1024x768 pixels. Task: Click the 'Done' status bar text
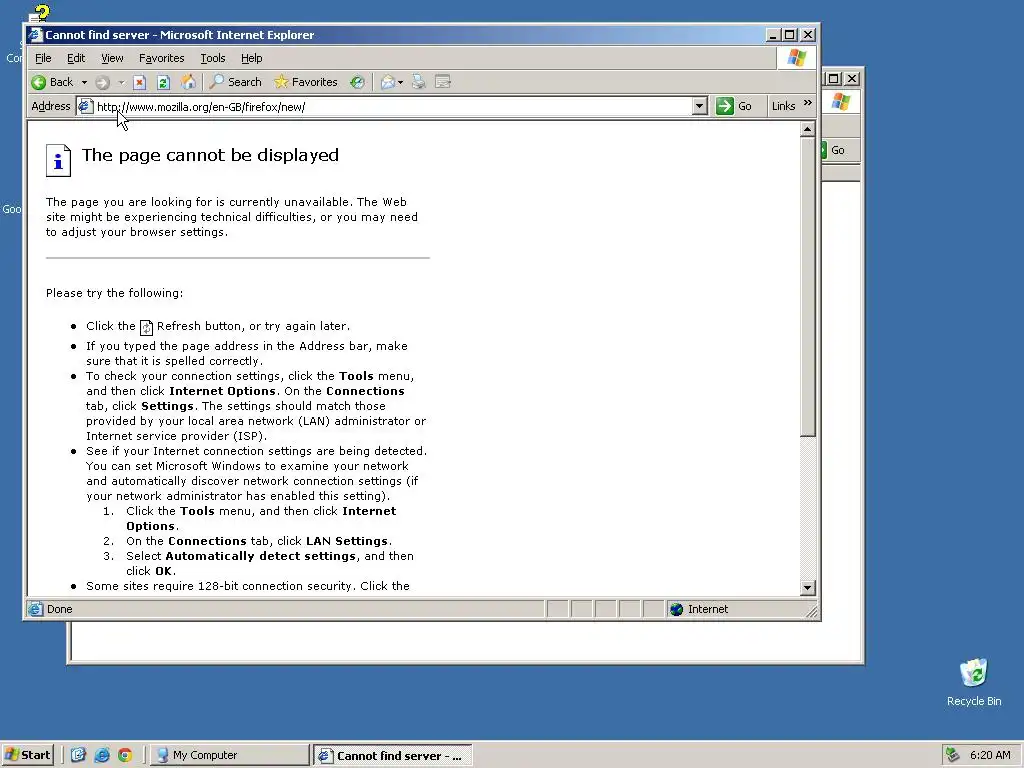coord(59,609)
